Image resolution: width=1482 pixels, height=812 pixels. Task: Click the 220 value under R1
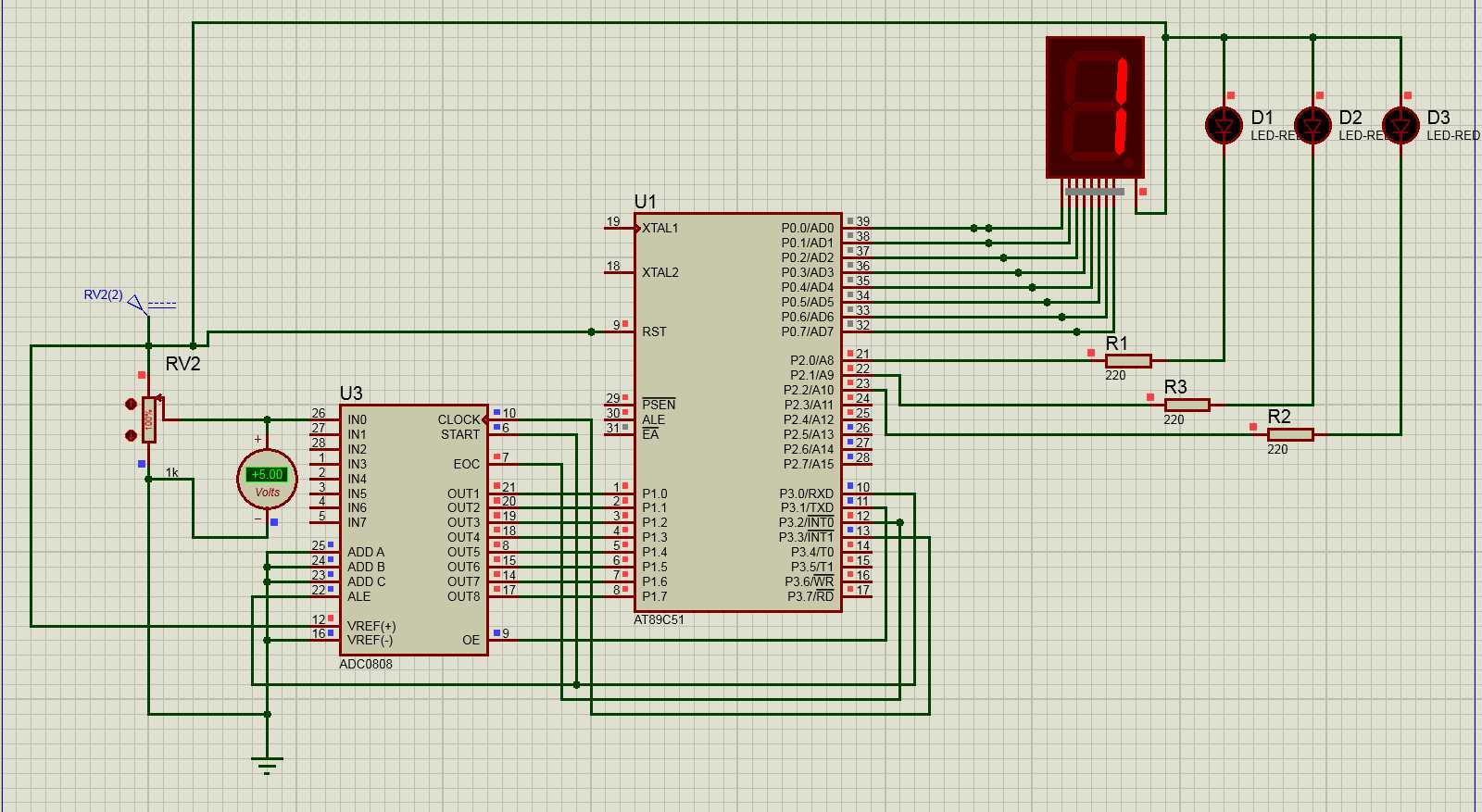(x=1115, y=375)
